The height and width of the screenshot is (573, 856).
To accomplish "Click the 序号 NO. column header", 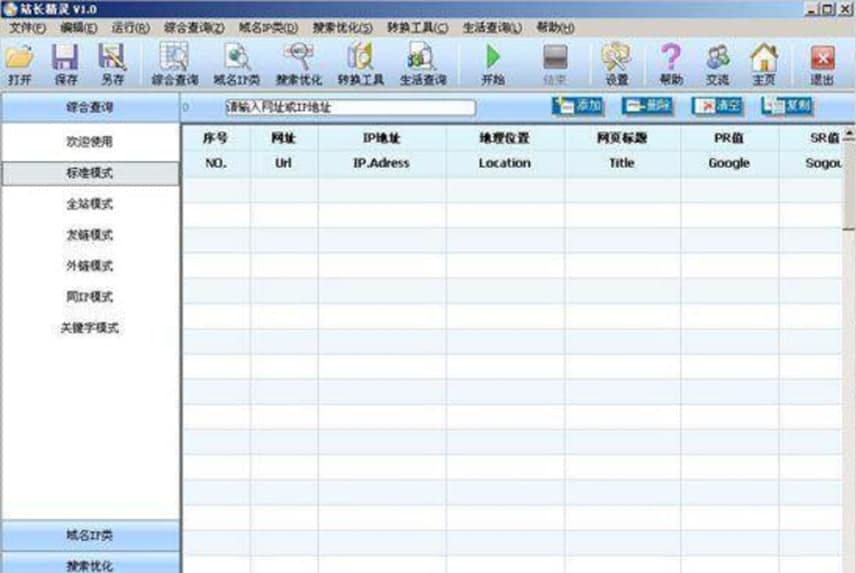I will coord(216,151).
